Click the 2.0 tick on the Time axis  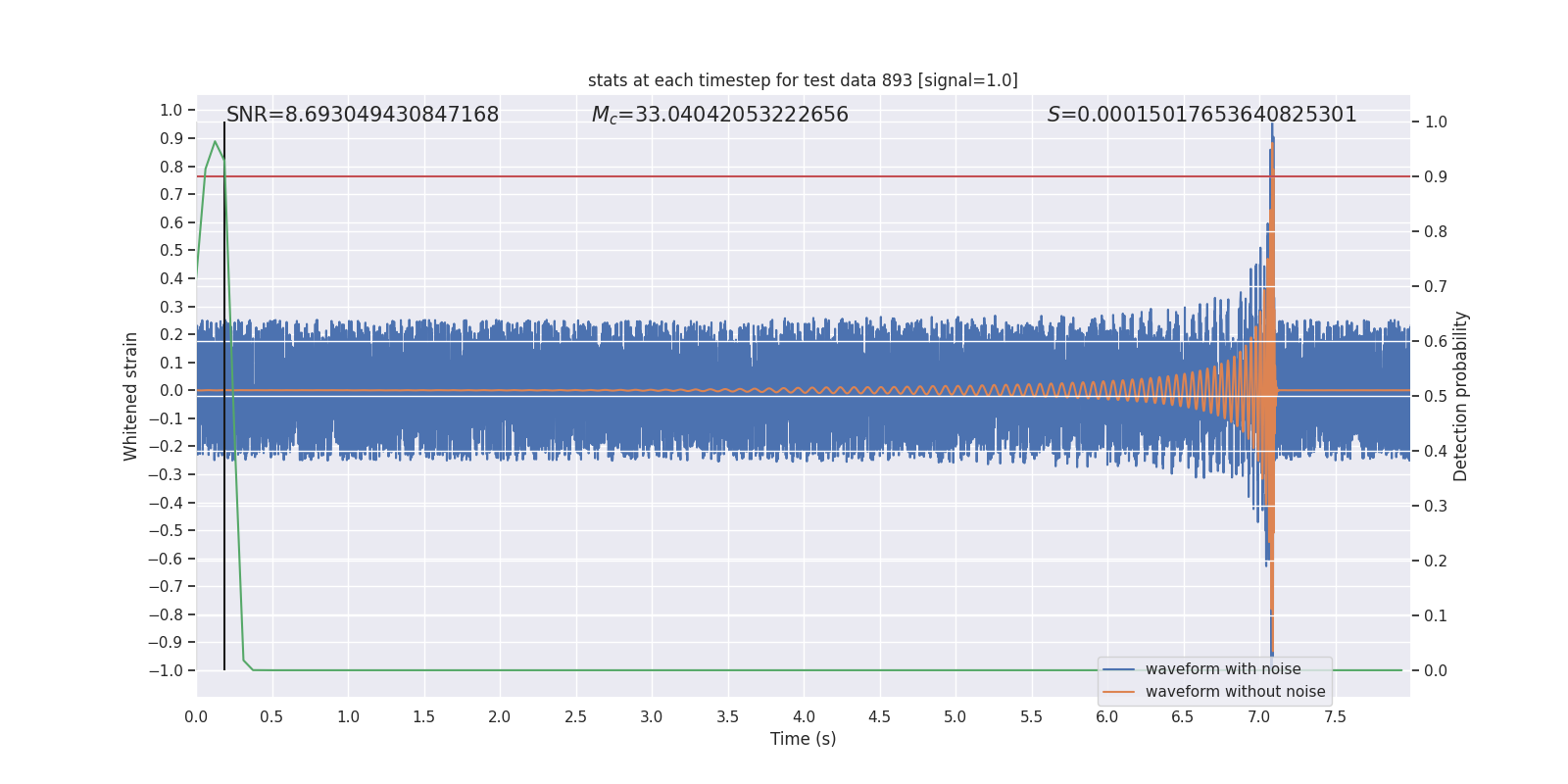point(500,717)
